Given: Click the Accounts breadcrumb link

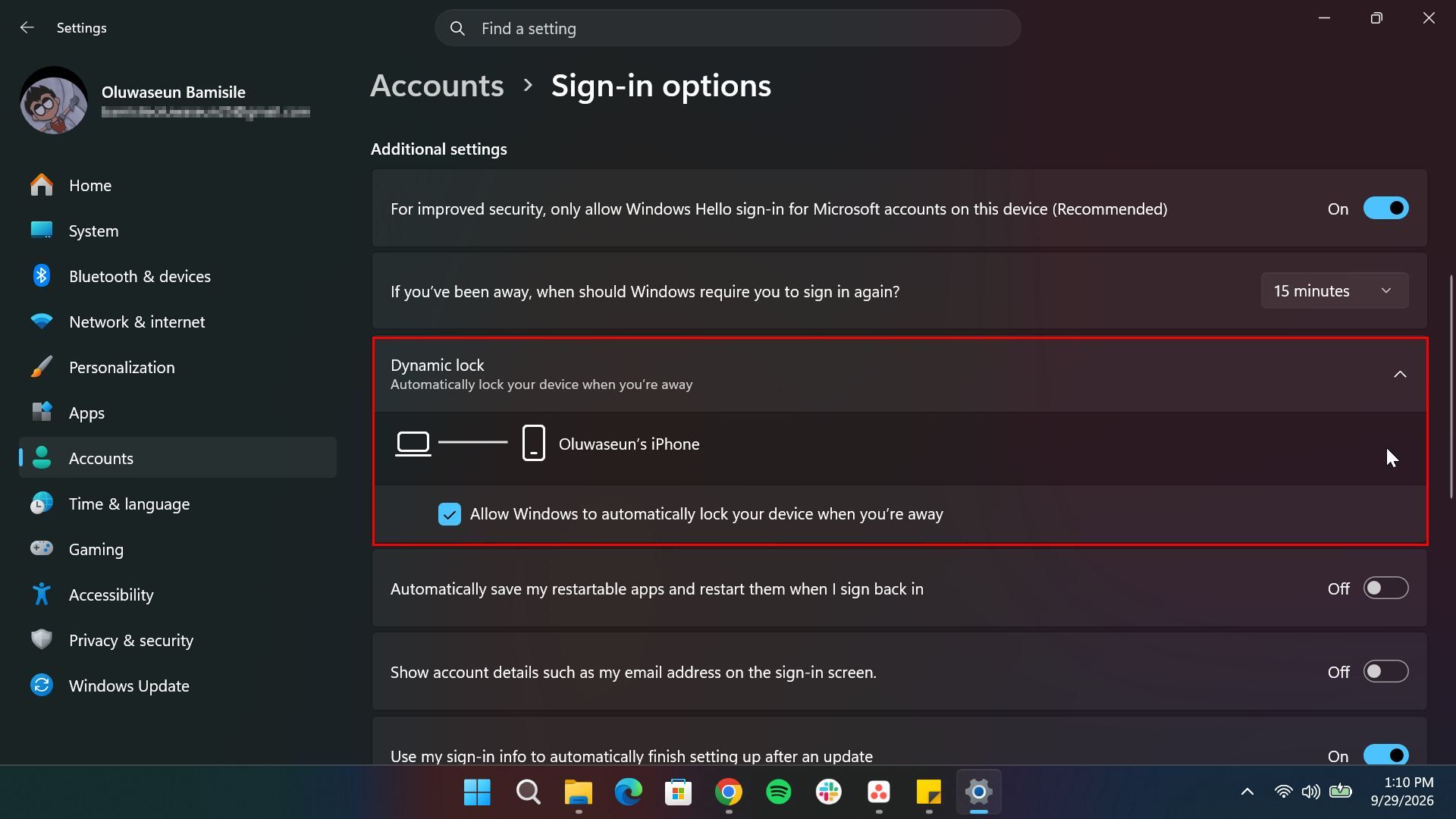Looking at the screenshot, I should pos(437,86).
